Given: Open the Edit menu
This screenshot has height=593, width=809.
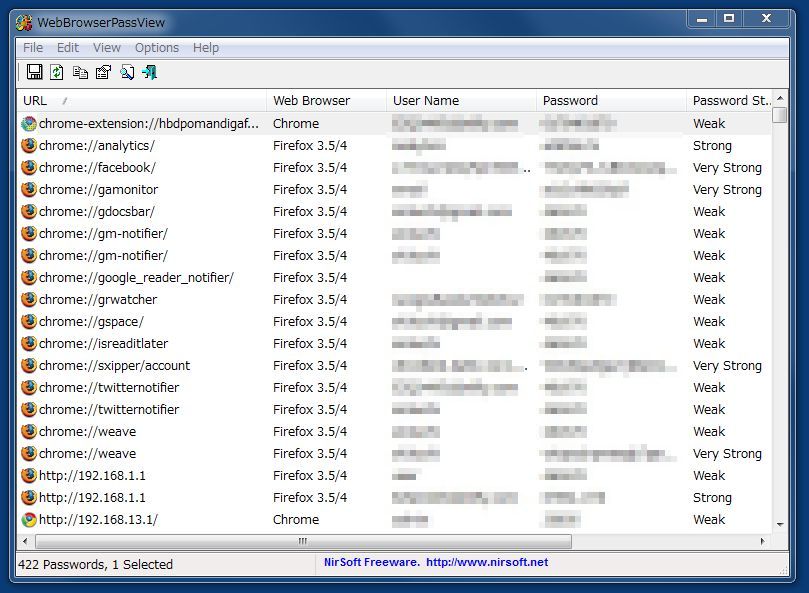Looking at the screenshot, I should pos(68,47).
